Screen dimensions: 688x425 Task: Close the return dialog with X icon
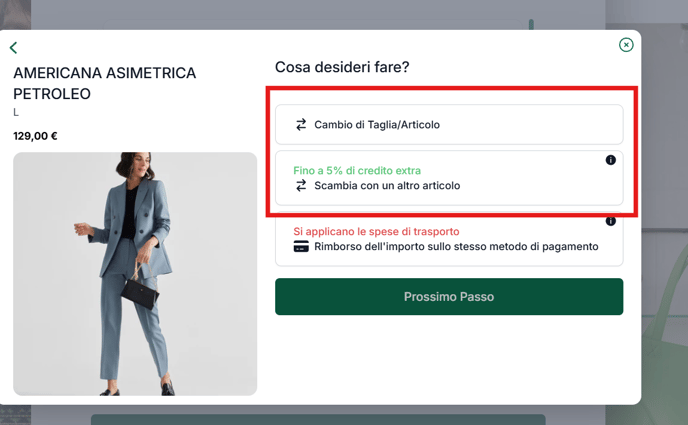(x=626, y=45)
